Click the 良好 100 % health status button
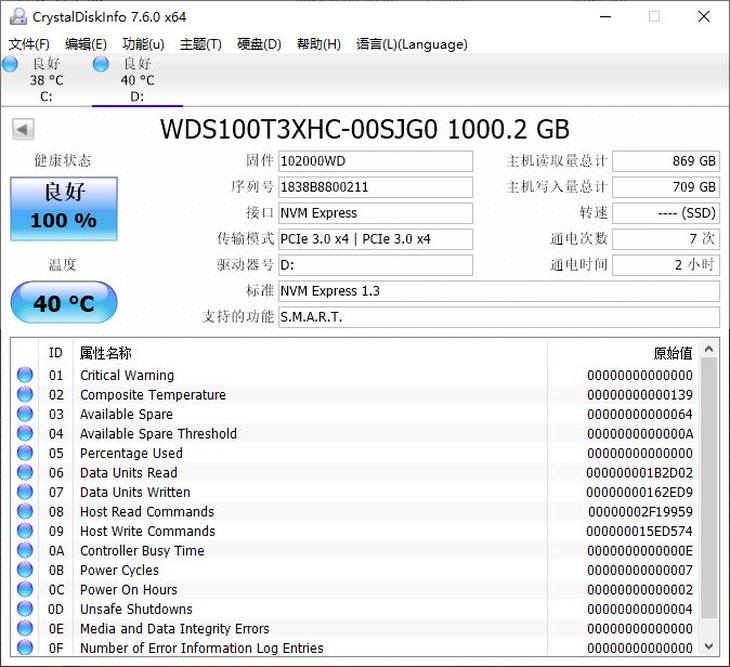The width and height of the screenshot is (730, 667). point(64,209)
